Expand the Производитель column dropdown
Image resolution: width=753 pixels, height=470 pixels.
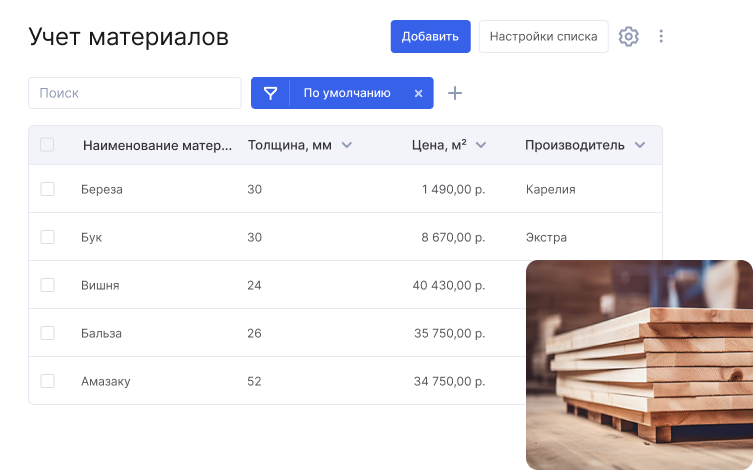pos(640,145)
